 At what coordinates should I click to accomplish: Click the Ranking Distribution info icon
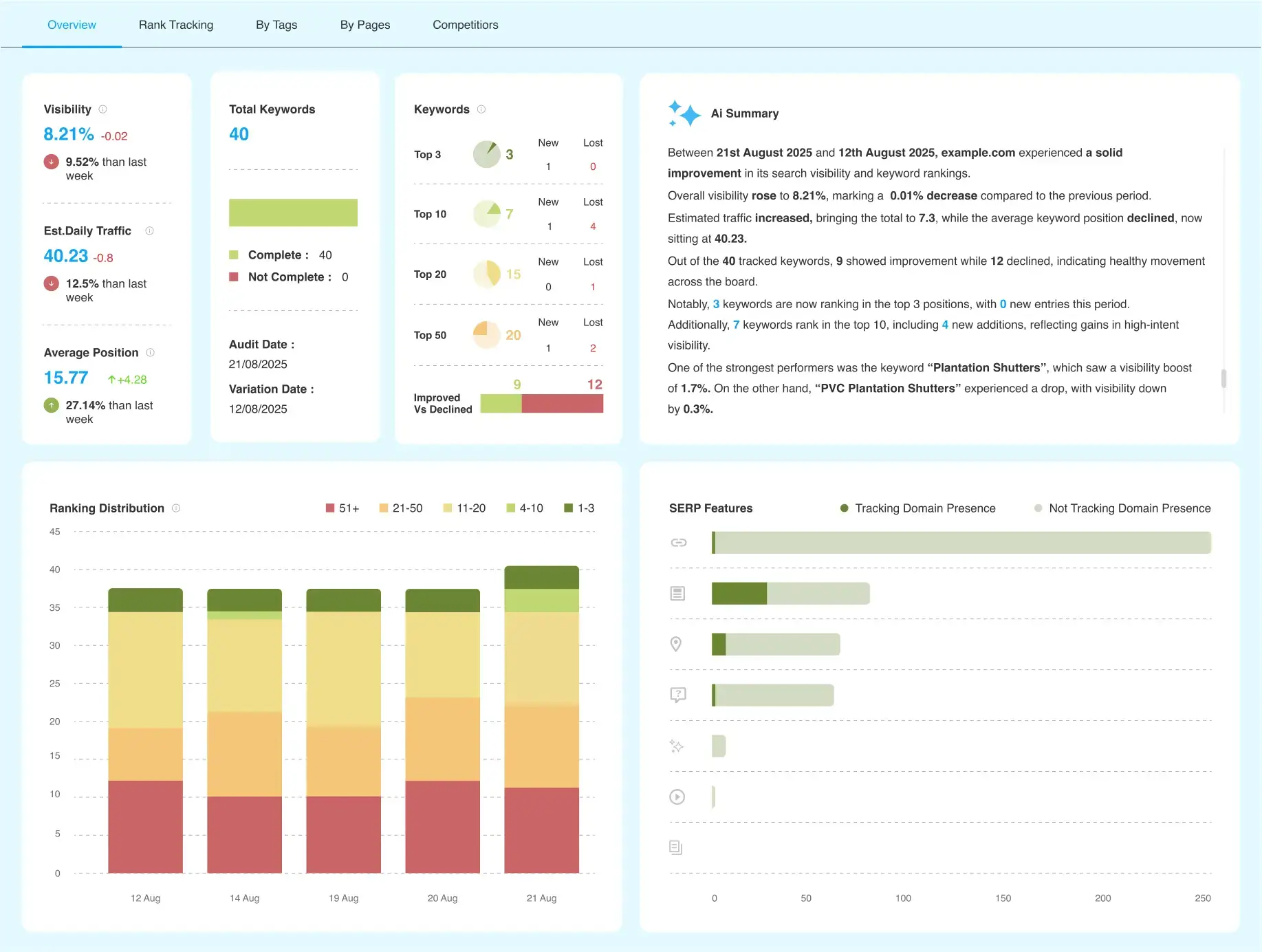pos(176,508)
